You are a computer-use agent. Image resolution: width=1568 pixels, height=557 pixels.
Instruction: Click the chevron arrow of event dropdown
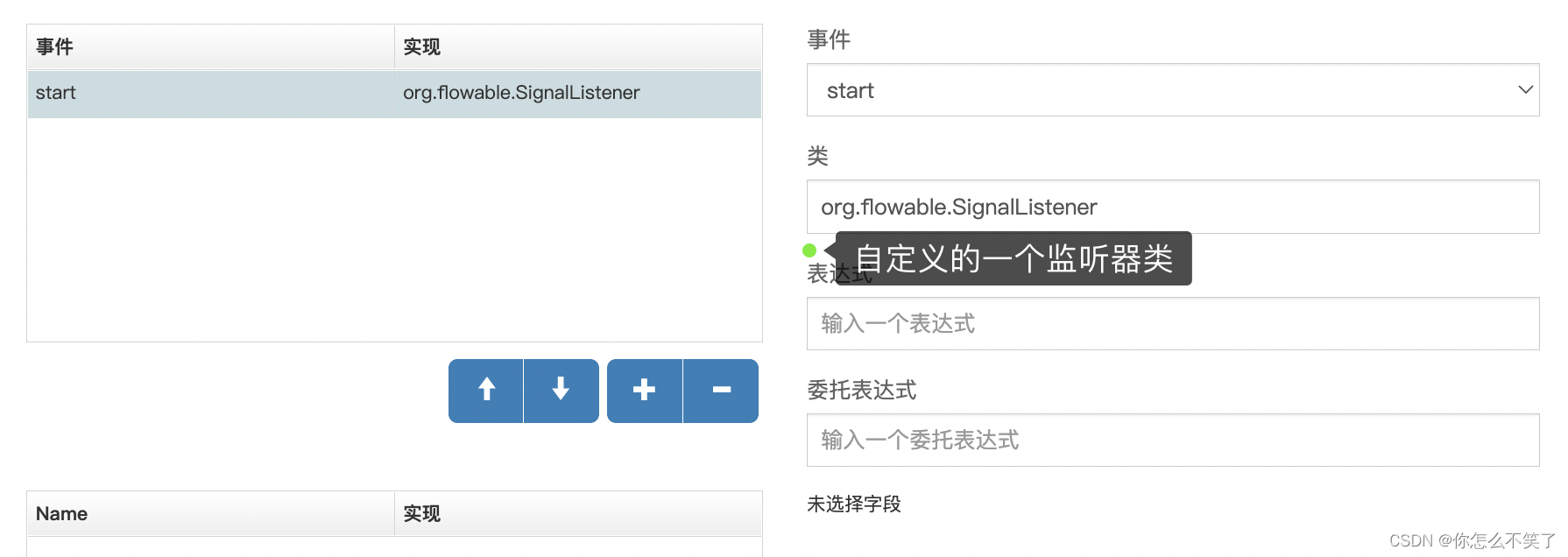[1525, 90]
